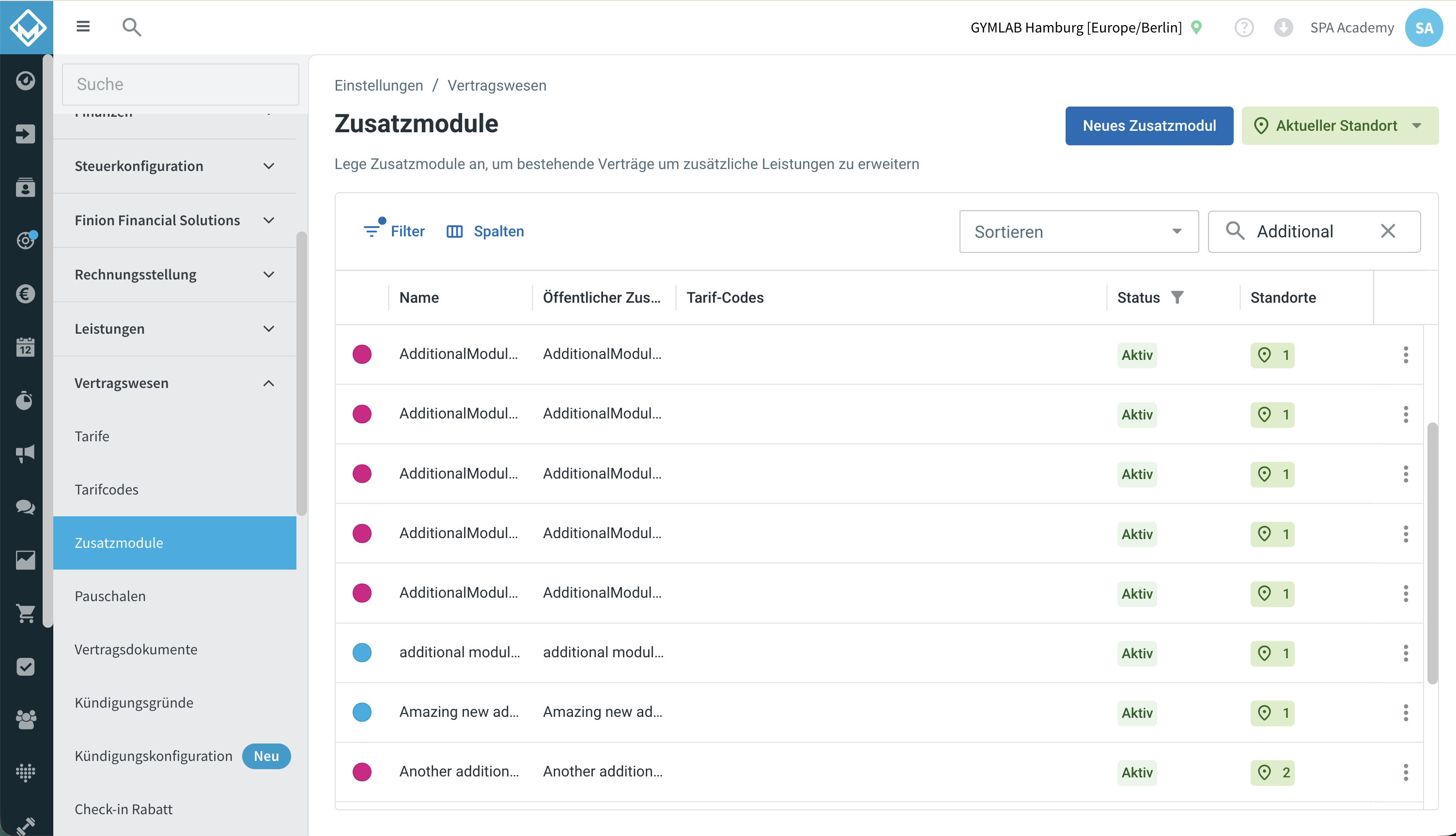Expand the Steuerkonfiguration section
Image resolution: width=1456 pixels, height=836 pixels.
point(174,166)
